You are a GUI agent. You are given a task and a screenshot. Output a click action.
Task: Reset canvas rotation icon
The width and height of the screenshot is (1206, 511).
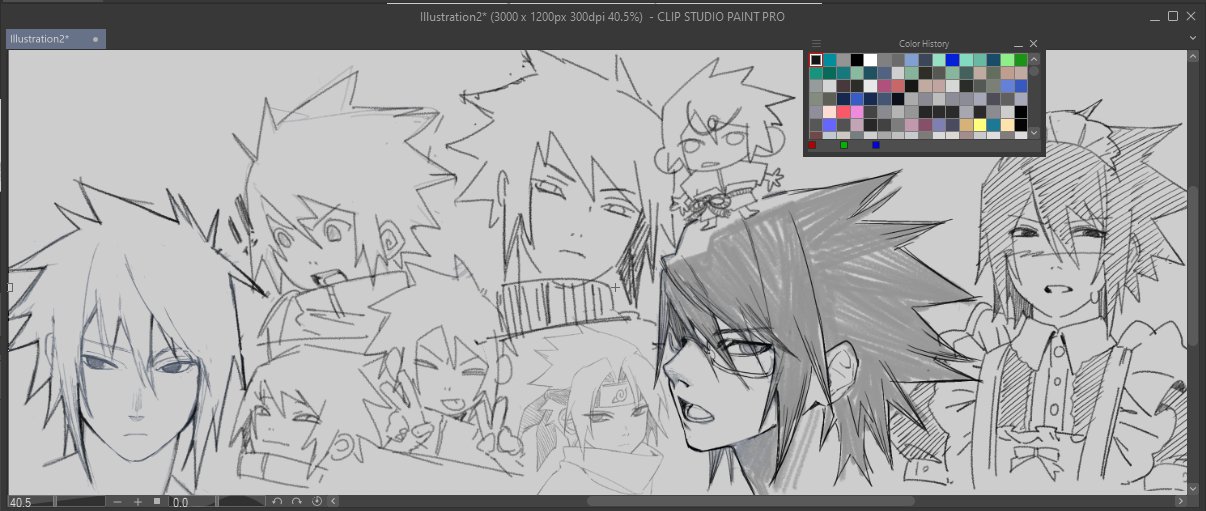point(317,502)
